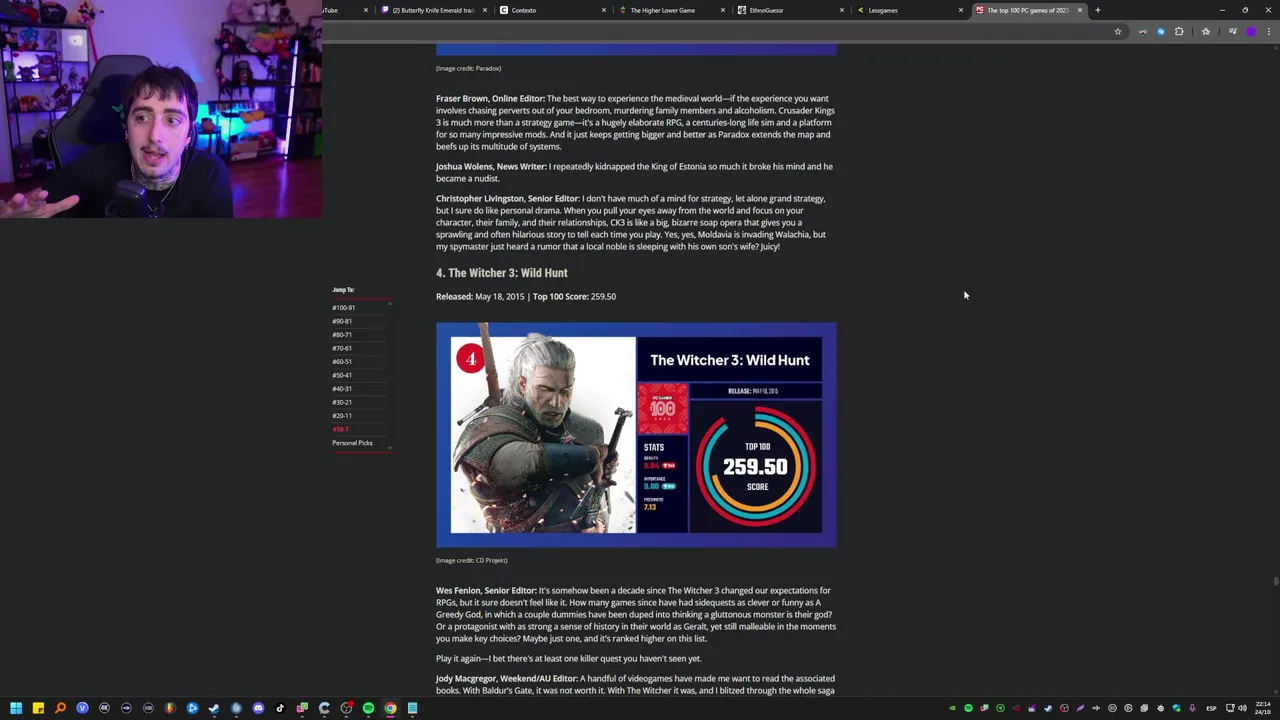Open network settings in system tray

(1230, 708)
